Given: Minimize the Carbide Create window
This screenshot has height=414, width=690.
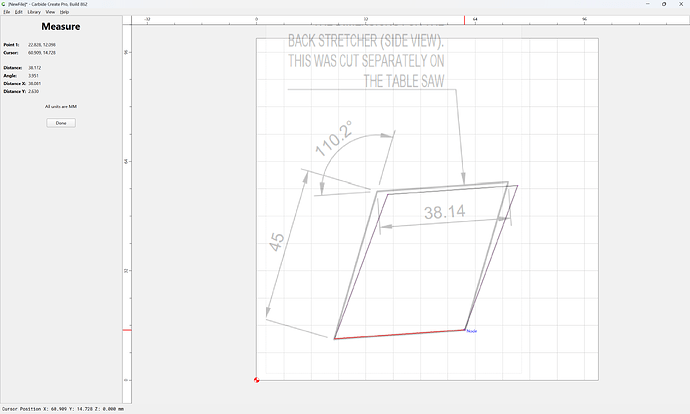Looking at the screenshot, I should click(x=647, y=4).
